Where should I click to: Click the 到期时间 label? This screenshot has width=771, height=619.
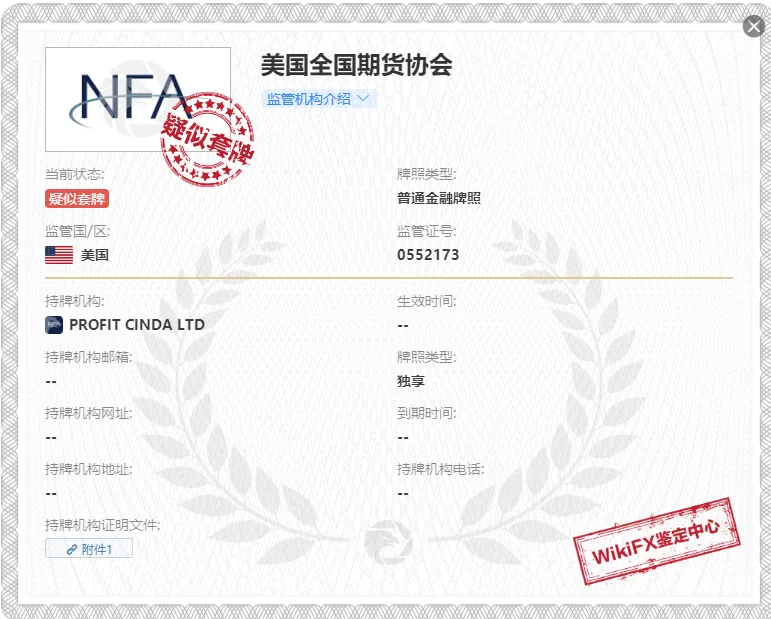[426, 413]
